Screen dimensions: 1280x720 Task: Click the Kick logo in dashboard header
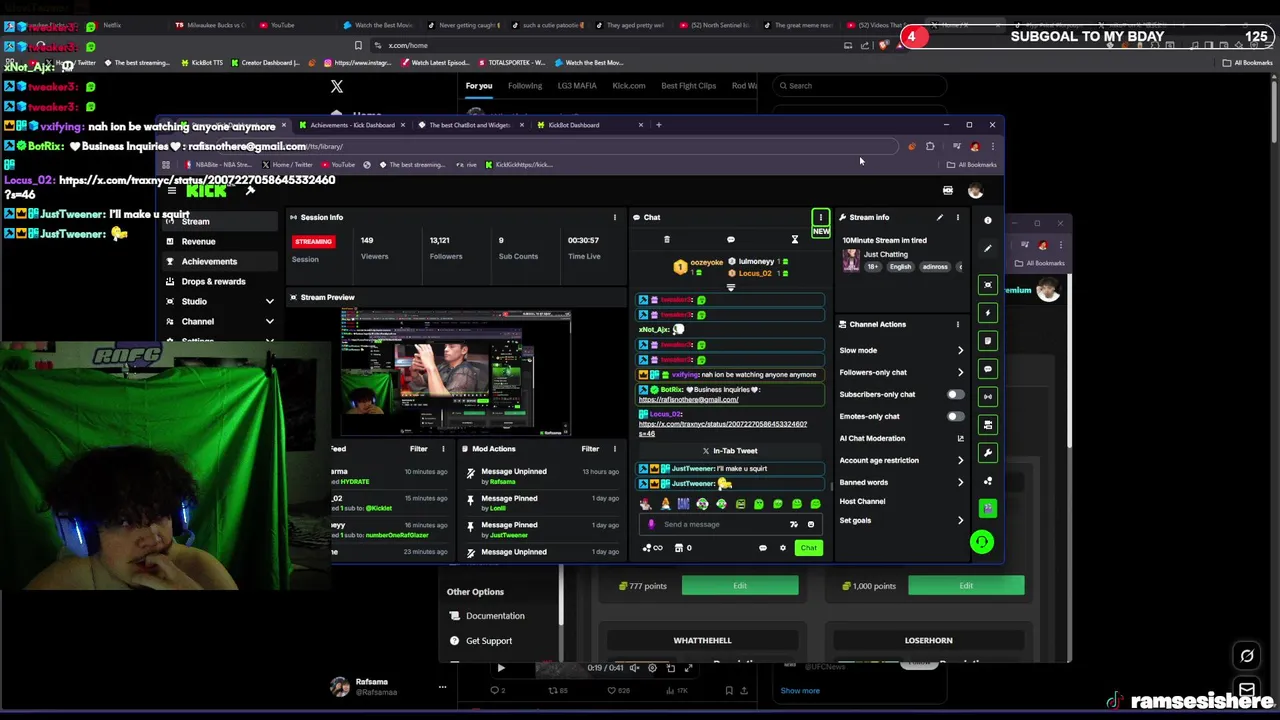[x=206, y=191]
